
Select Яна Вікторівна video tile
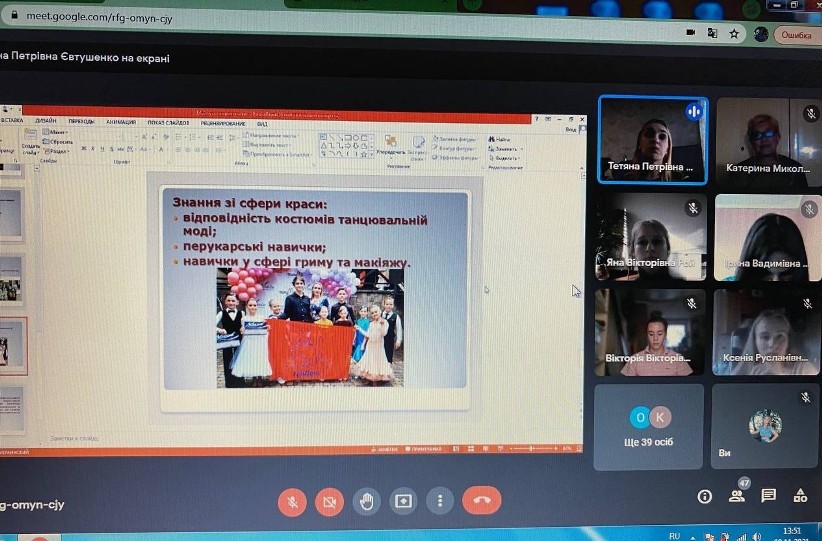pos(651,236)
